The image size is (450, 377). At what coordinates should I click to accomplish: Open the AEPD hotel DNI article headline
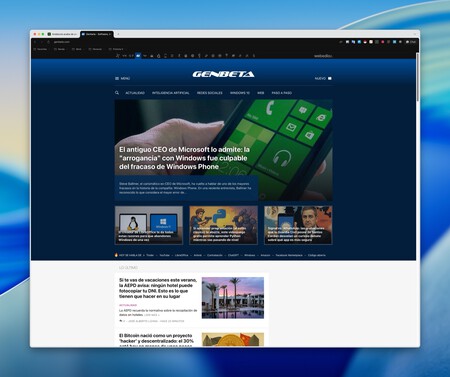(x=158, y=288)
